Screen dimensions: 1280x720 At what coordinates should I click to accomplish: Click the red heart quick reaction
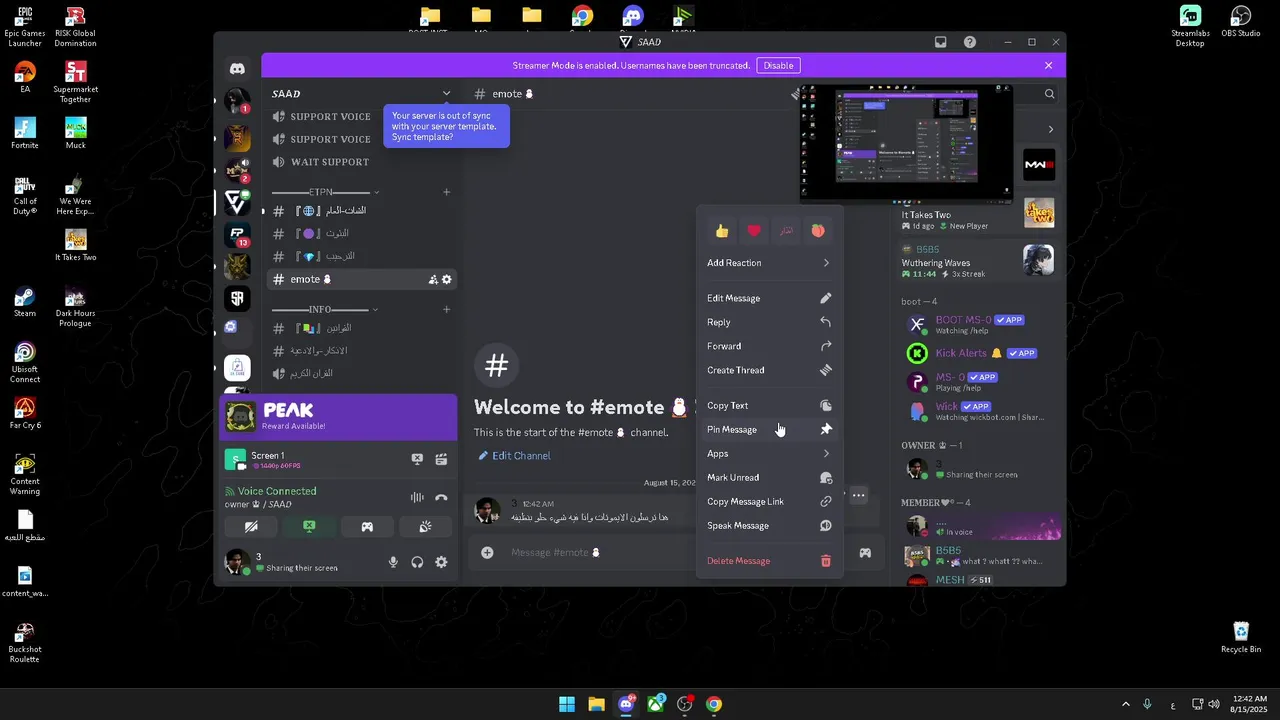[754, 231]
